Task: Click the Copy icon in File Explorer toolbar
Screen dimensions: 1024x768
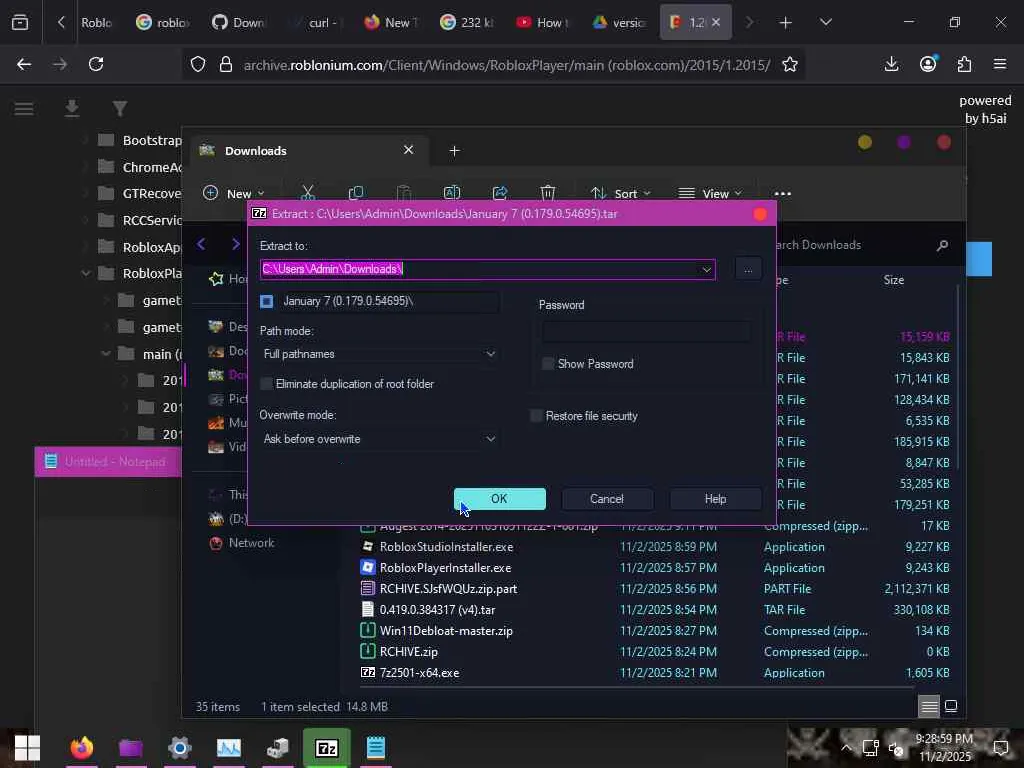Action: 356,193
